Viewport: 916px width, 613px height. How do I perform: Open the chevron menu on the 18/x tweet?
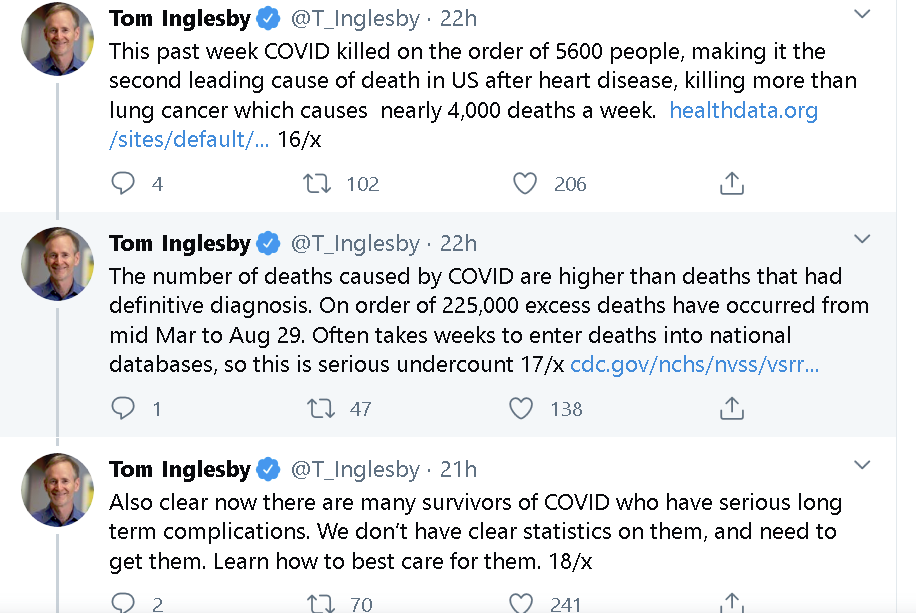tap(862, 465)
